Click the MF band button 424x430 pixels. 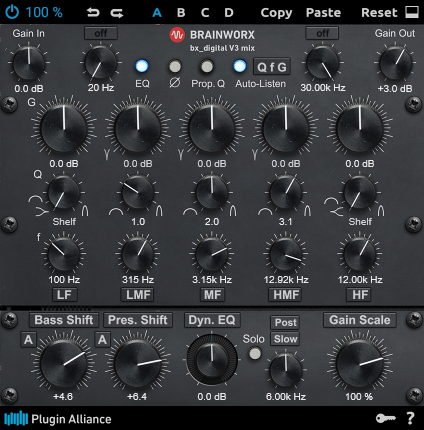[212, 295]
